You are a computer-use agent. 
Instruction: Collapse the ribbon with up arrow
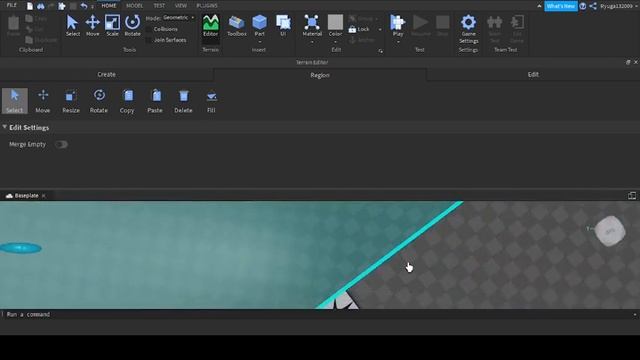pyautogui.click(x=539, y=6)
